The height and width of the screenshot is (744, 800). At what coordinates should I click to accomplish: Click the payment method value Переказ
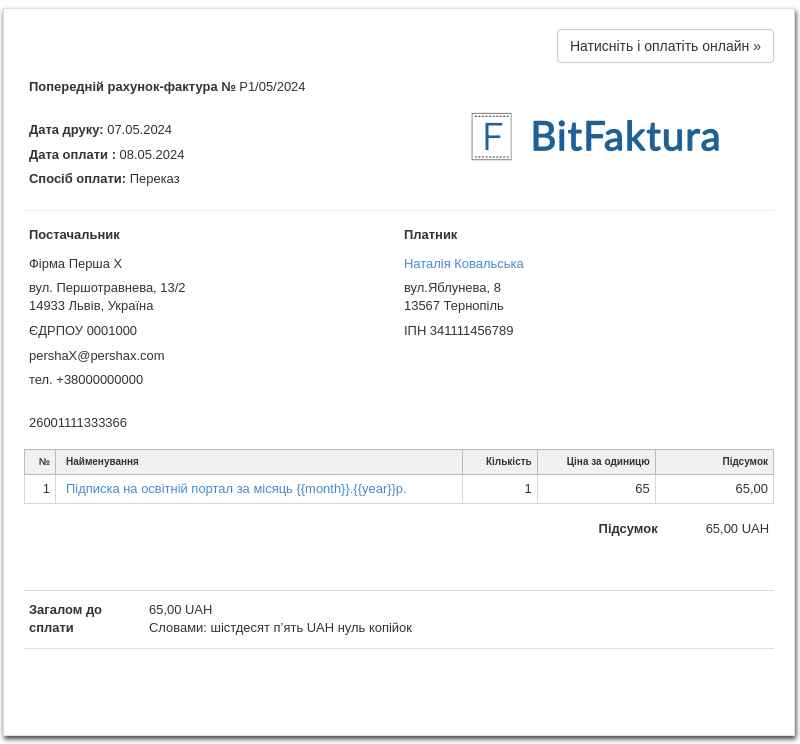[155, 179]
